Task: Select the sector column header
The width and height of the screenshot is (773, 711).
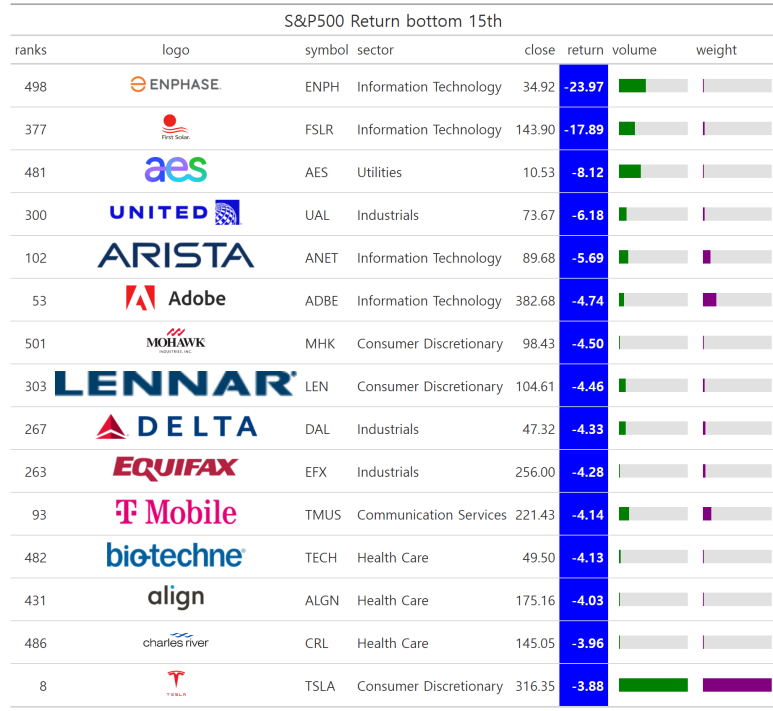Action: point(375,50)
